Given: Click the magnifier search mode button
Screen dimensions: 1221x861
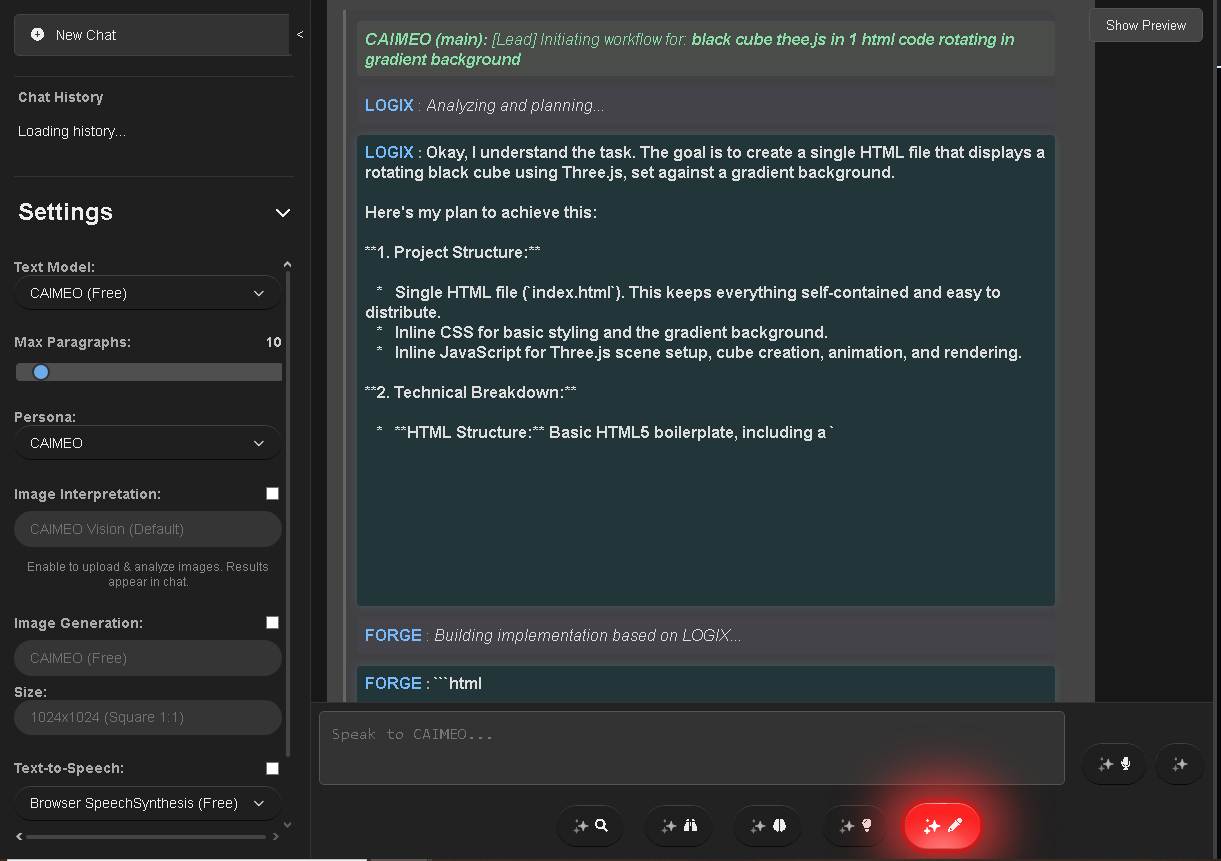Looking at the screenshot, I should pos(590,826).
